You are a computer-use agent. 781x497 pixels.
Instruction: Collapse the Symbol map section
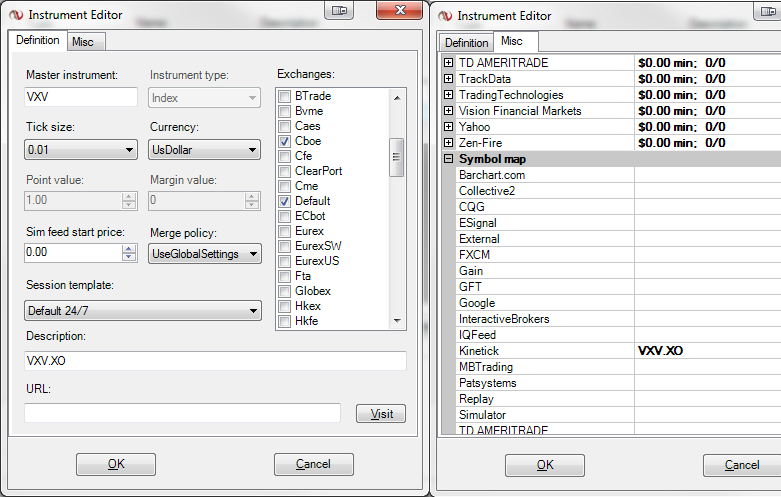448,158
